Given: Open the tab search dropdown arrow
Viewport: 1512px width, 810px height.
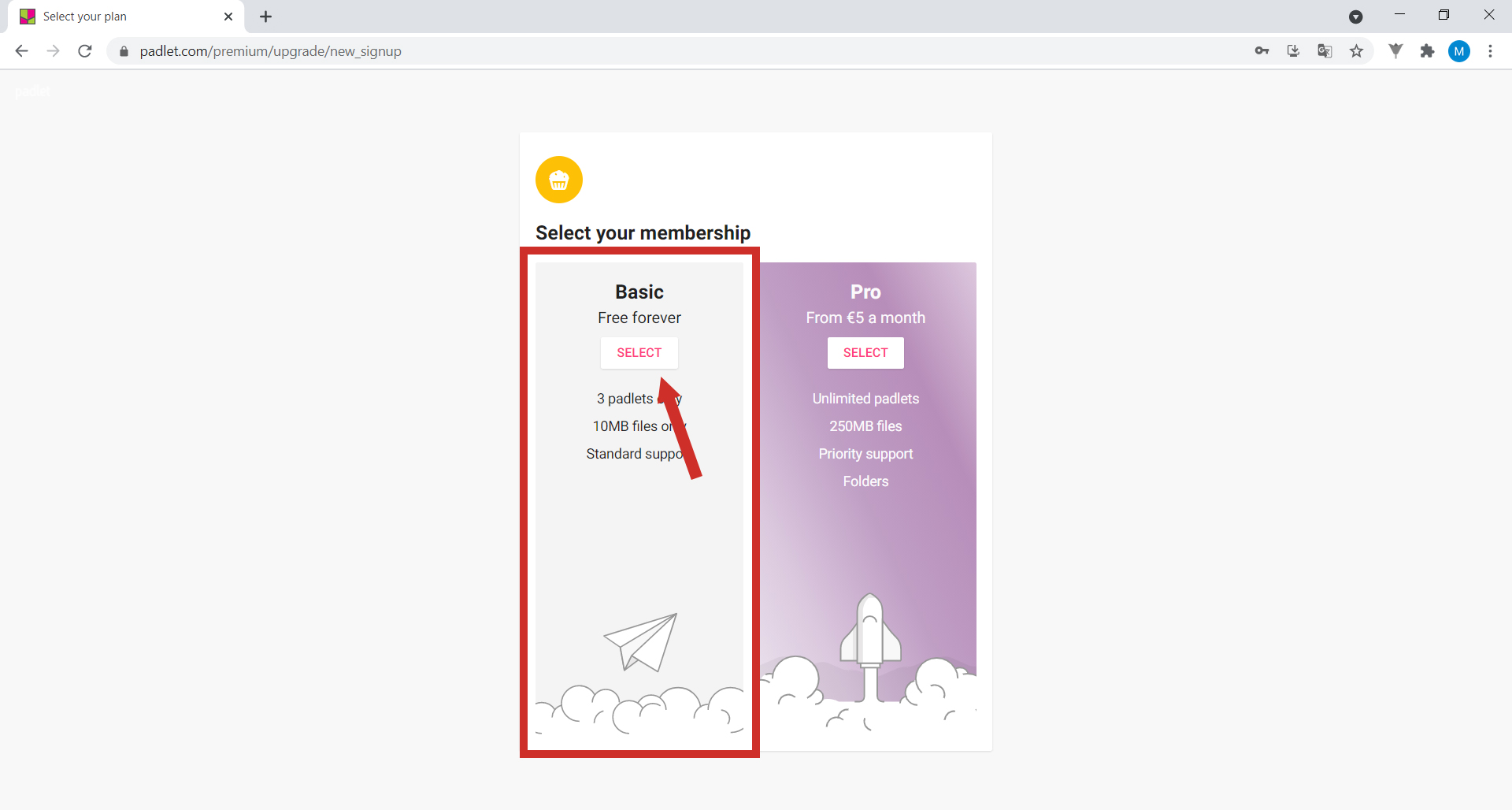Looking at the screenshot, I should tap(1355, 17).
